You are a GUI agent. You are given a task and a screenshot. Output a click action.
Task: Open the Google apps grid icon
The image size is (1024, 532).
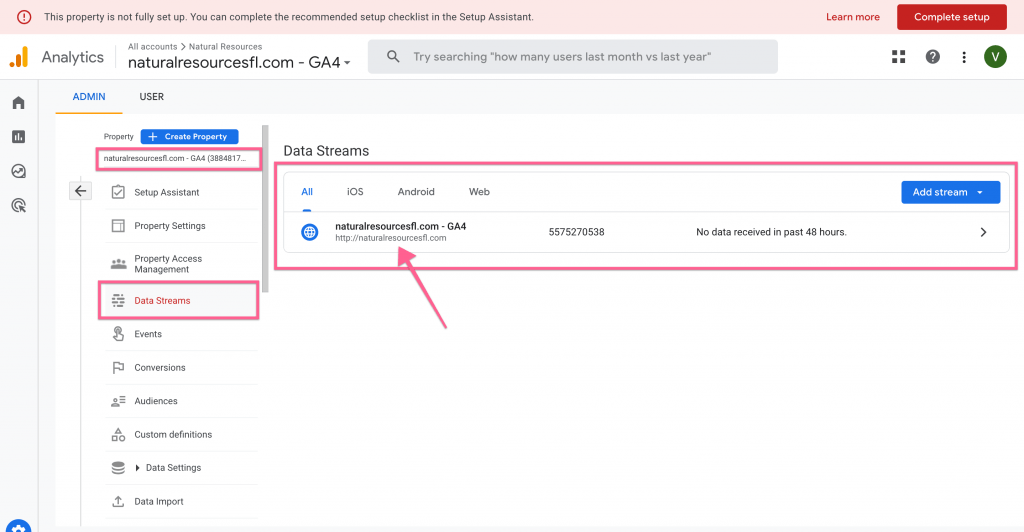[x=899, y=57]
